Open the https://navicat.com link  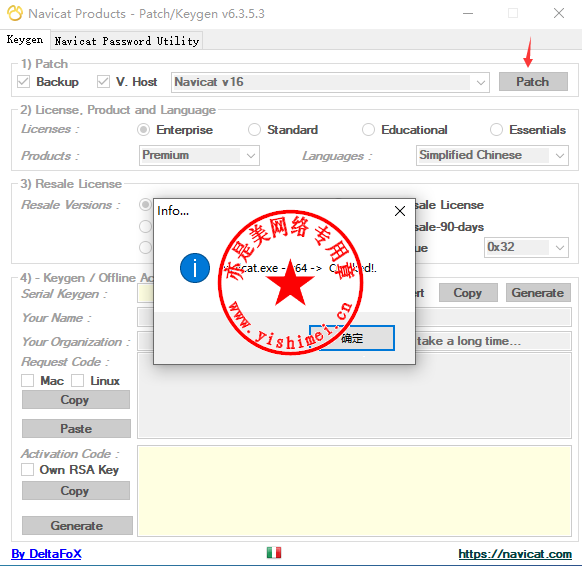pos(515,554)
